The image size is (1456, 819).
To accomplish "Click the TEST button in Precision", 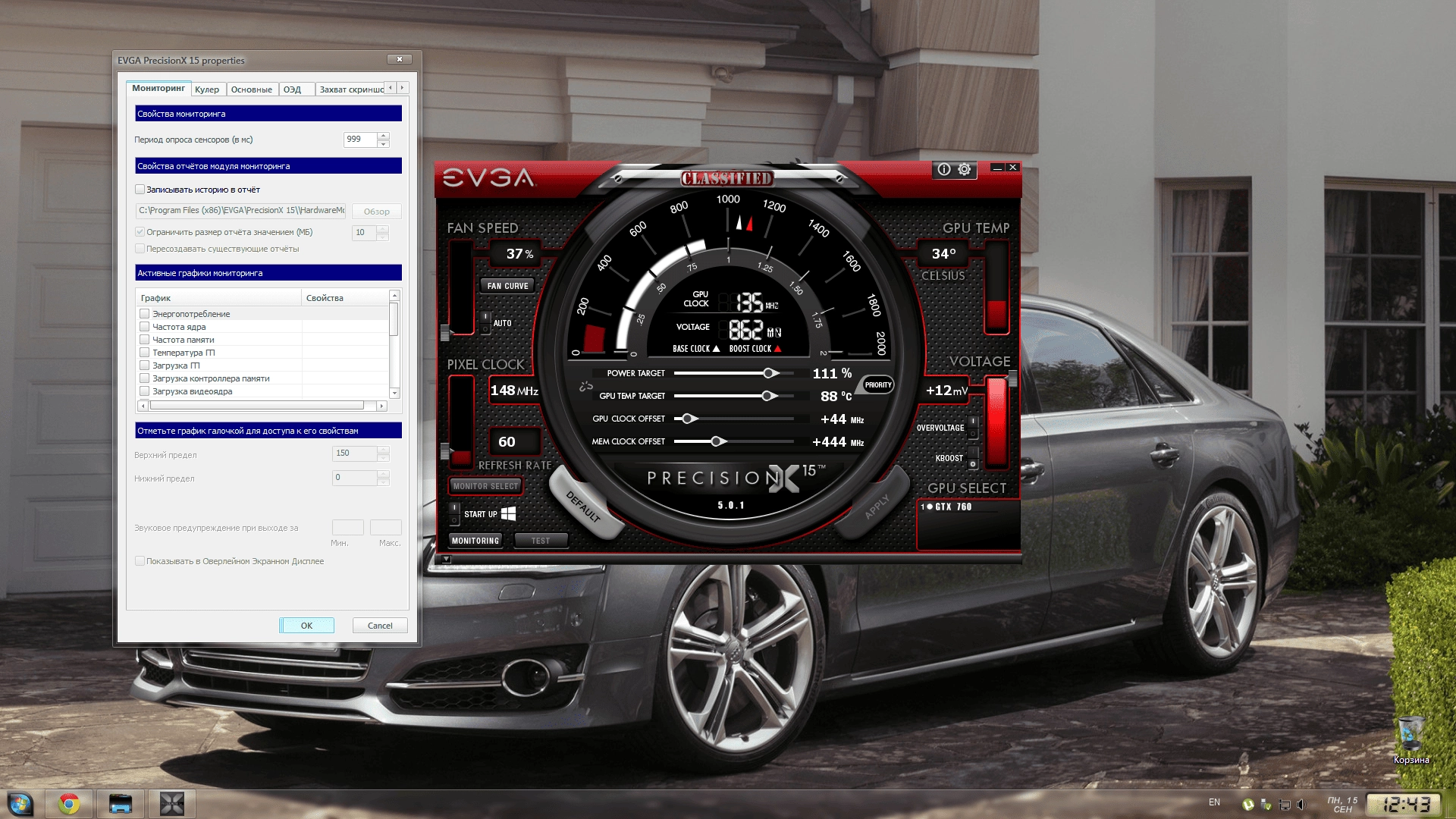I will tap(541, 541).
